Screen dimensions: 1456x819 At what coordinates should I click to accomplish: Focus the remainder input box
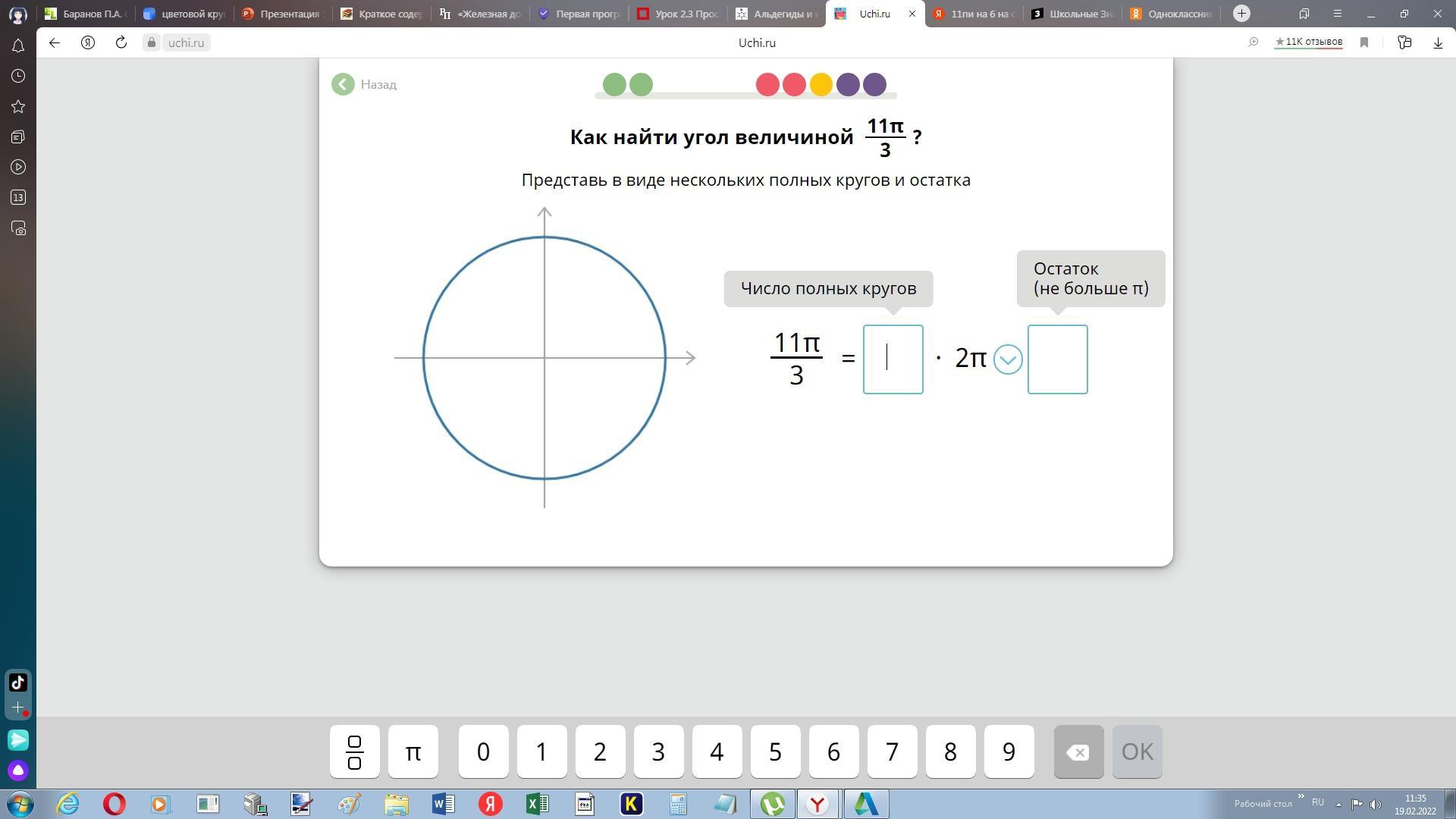(x=1057, y=359)
